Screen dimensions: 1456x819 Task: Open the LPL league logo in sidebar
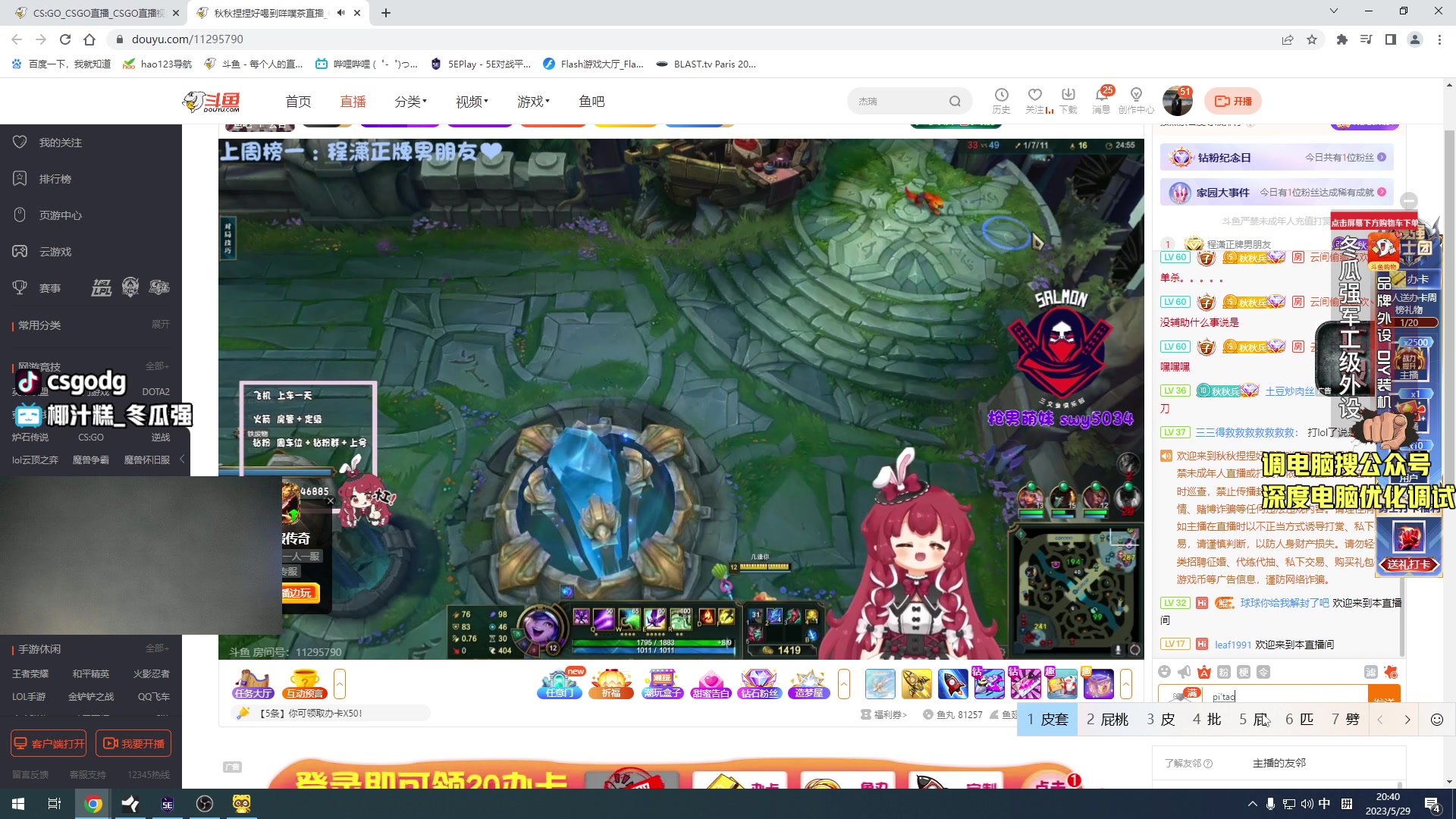101,287
